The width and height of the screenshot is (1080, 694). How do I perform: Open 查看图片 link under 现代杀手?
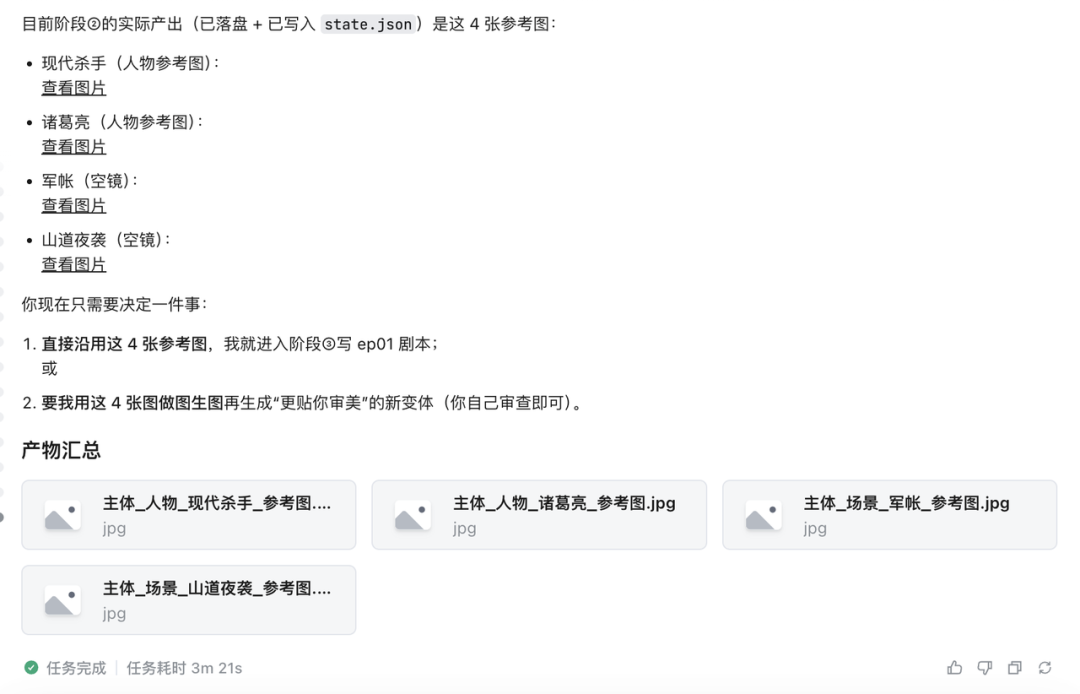tap(73, 87)
